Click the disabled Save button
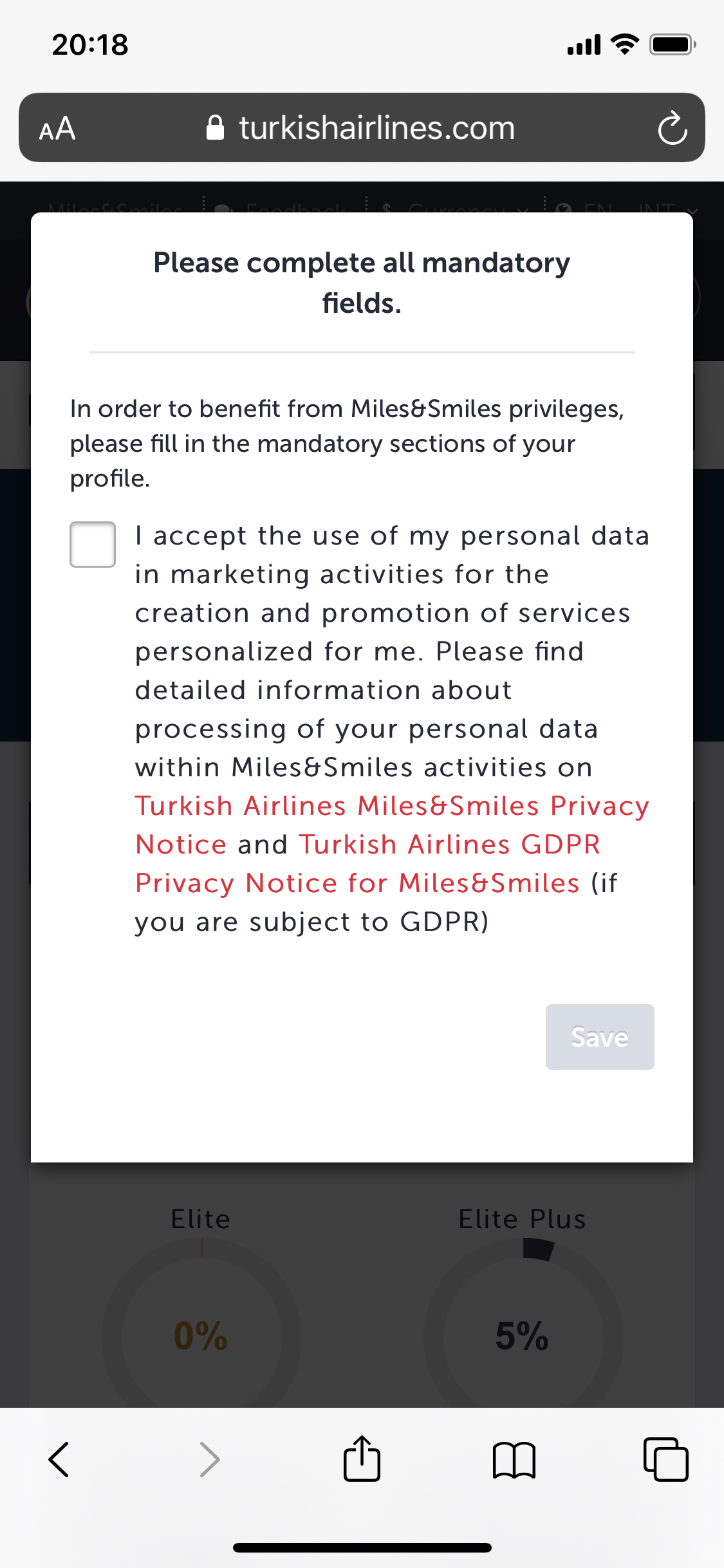The width and height of the screenshot is (724, 1568). pos(600,1037)
